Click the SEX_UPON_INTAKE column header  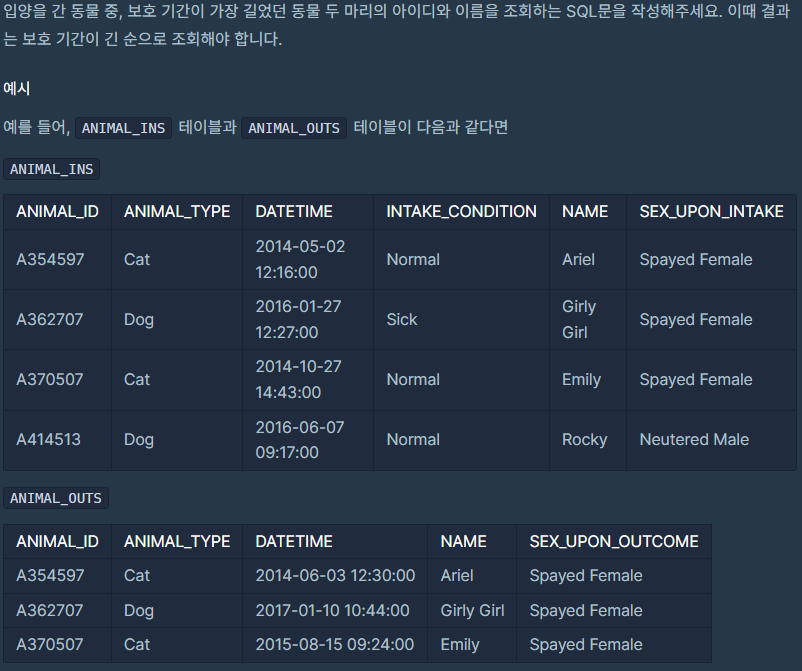click(711, 211)
